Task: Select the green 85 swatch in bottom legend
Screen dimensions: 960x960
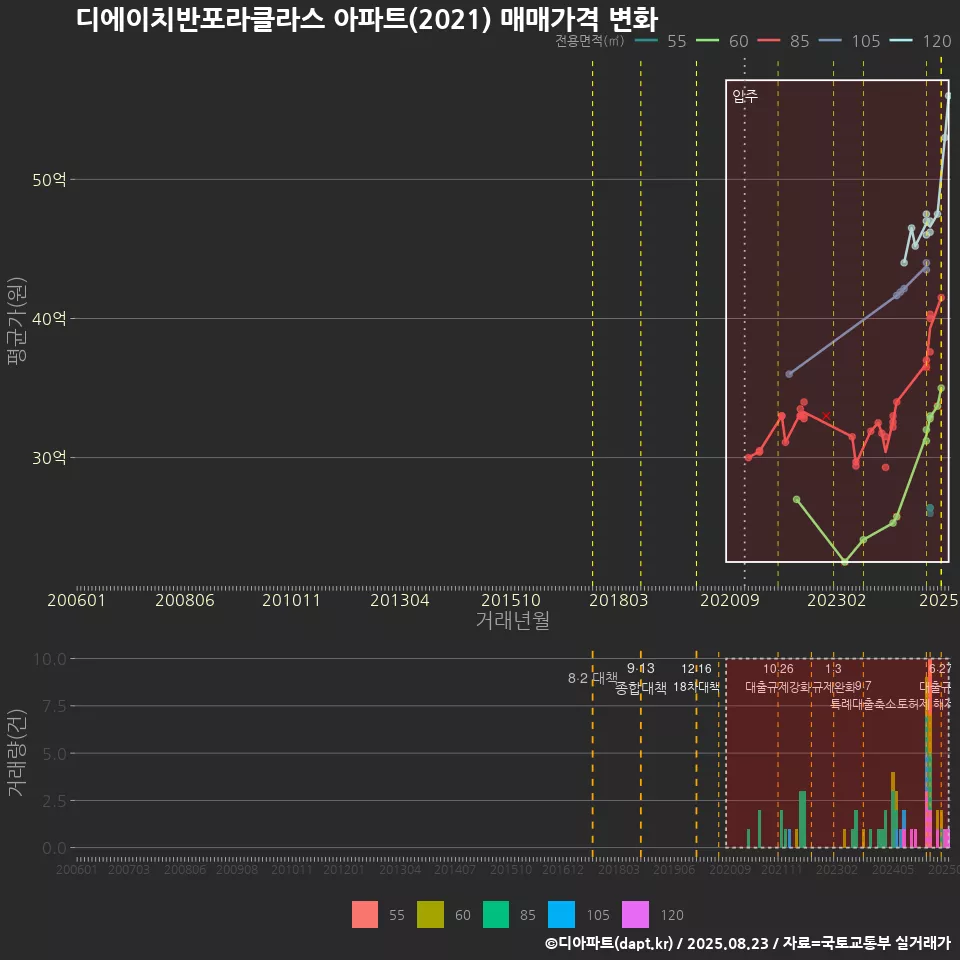Action: (496, 915)
